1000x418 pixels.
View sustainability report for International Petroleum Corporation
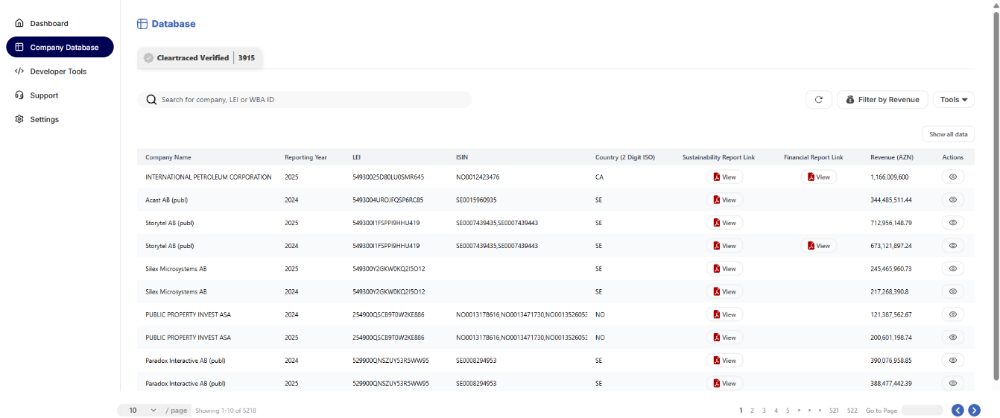click(724, 177)
